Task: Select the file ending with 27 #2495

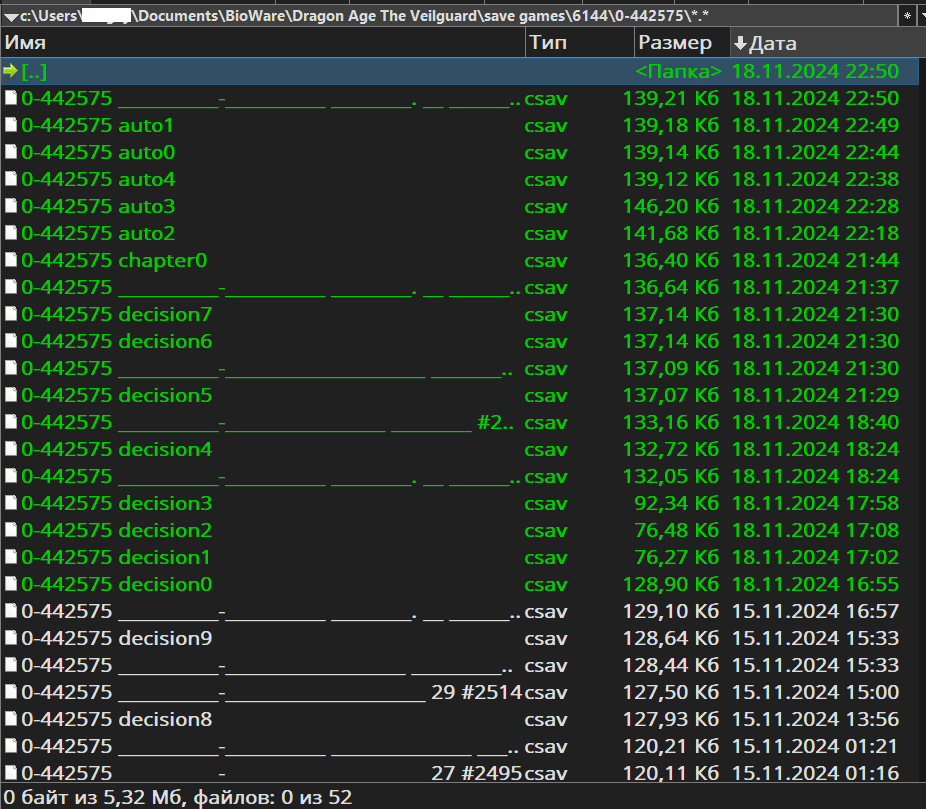Action: (272, 773)
